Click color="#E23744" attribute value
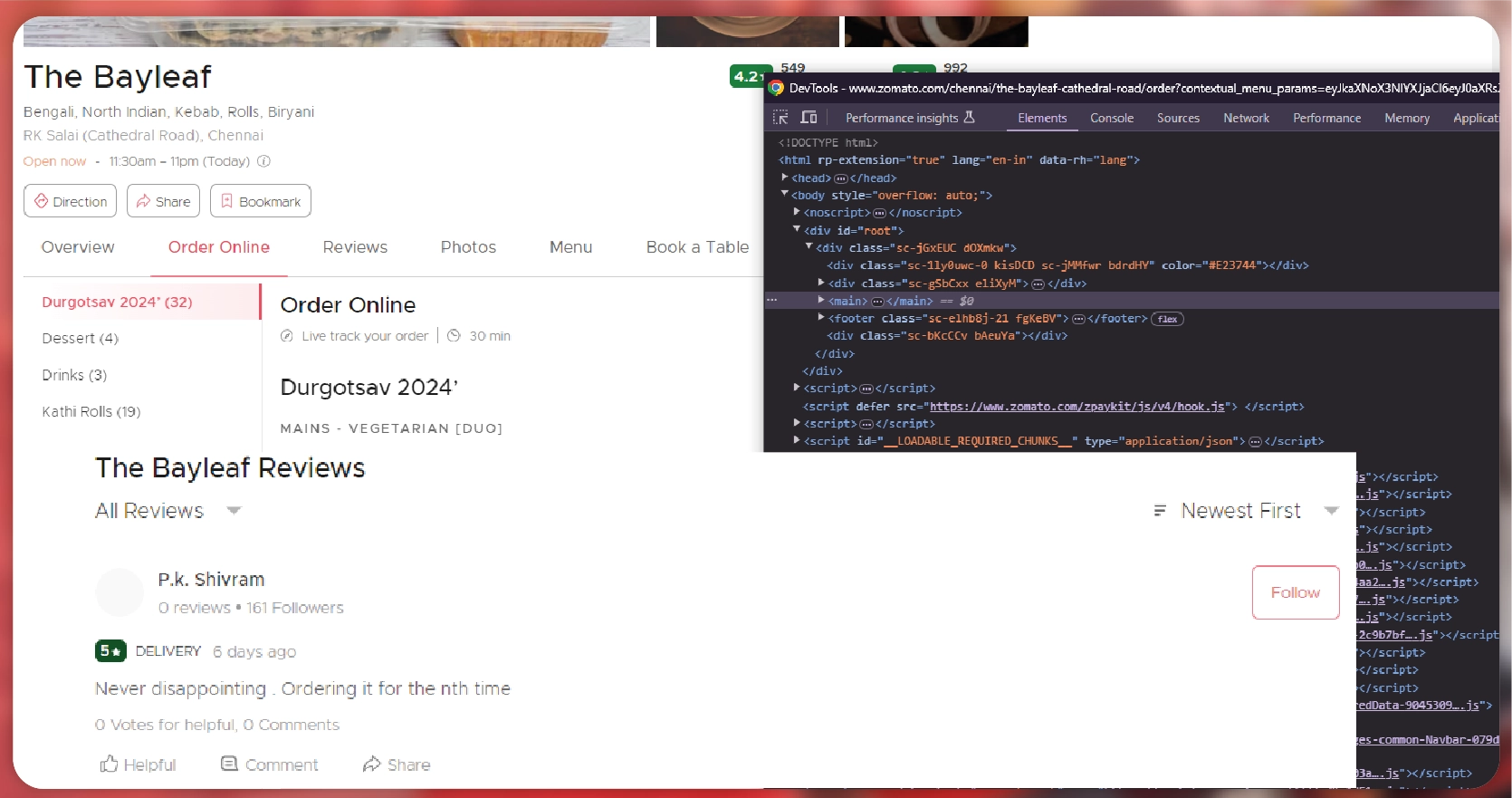The height and width of the screenshot is (798, 1512). [1232, 265]
